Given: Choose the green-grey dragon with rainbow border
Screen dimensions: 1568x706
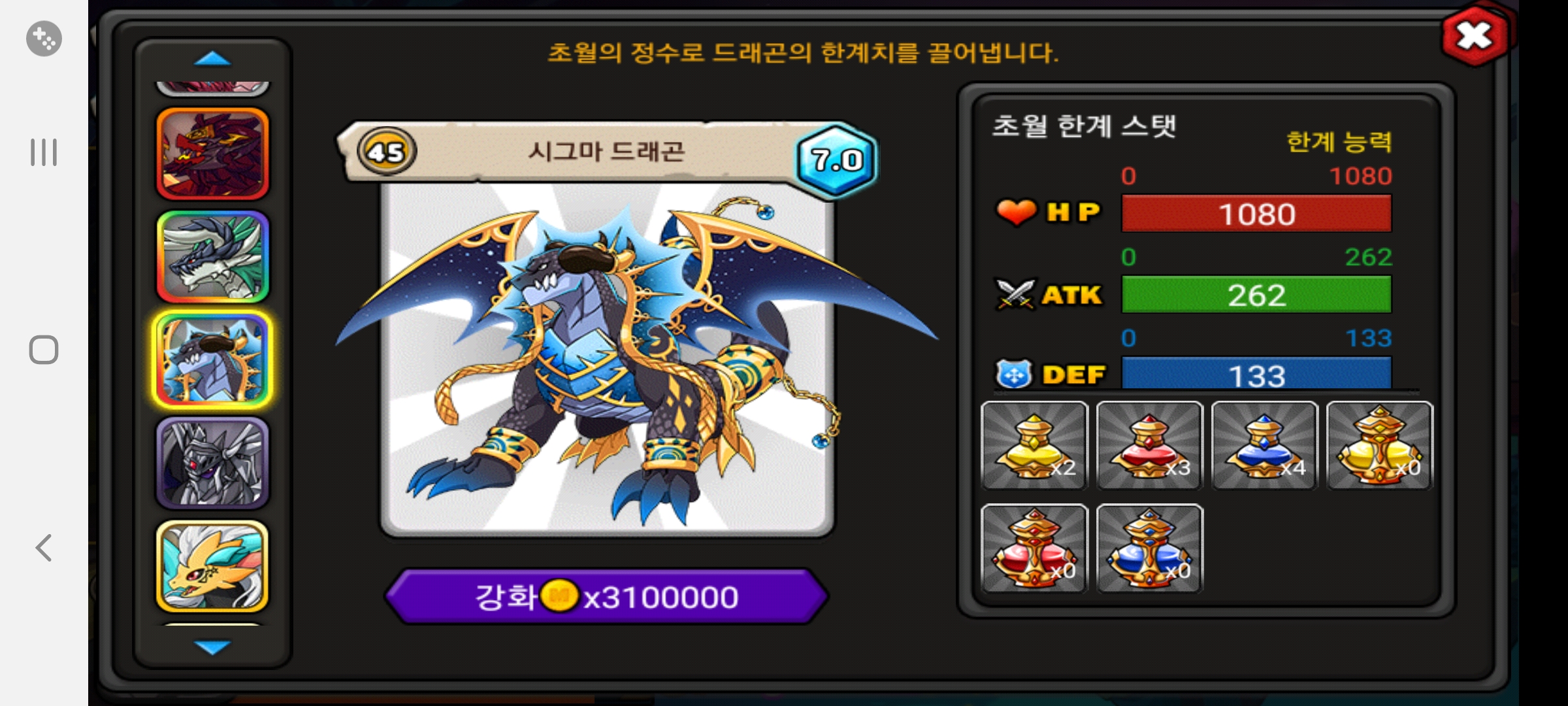Looking at the screenshot, I should [x=212, y=256].
